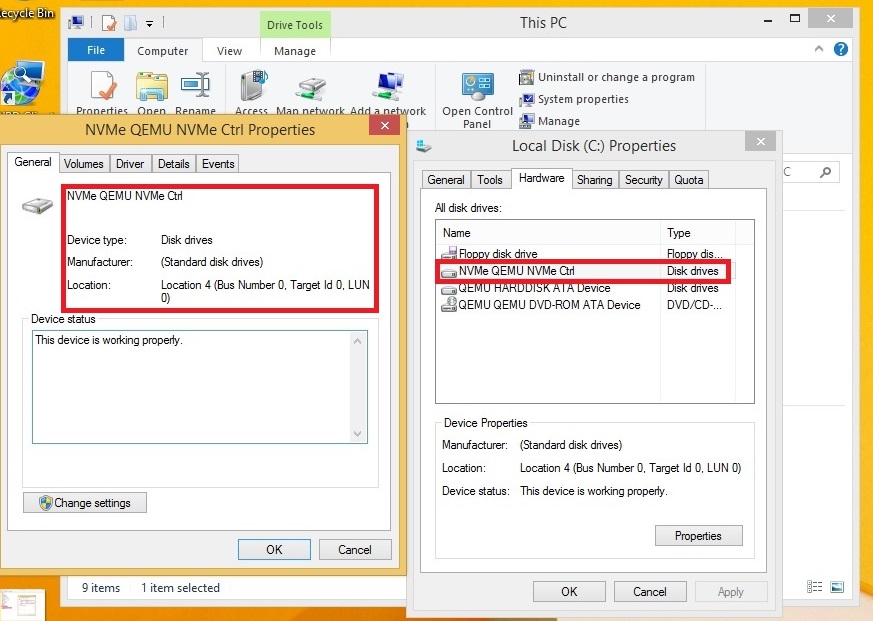Screen dimensions: 873x621
Task: Open the File menu tab
Action: click(x=96, y=50)
